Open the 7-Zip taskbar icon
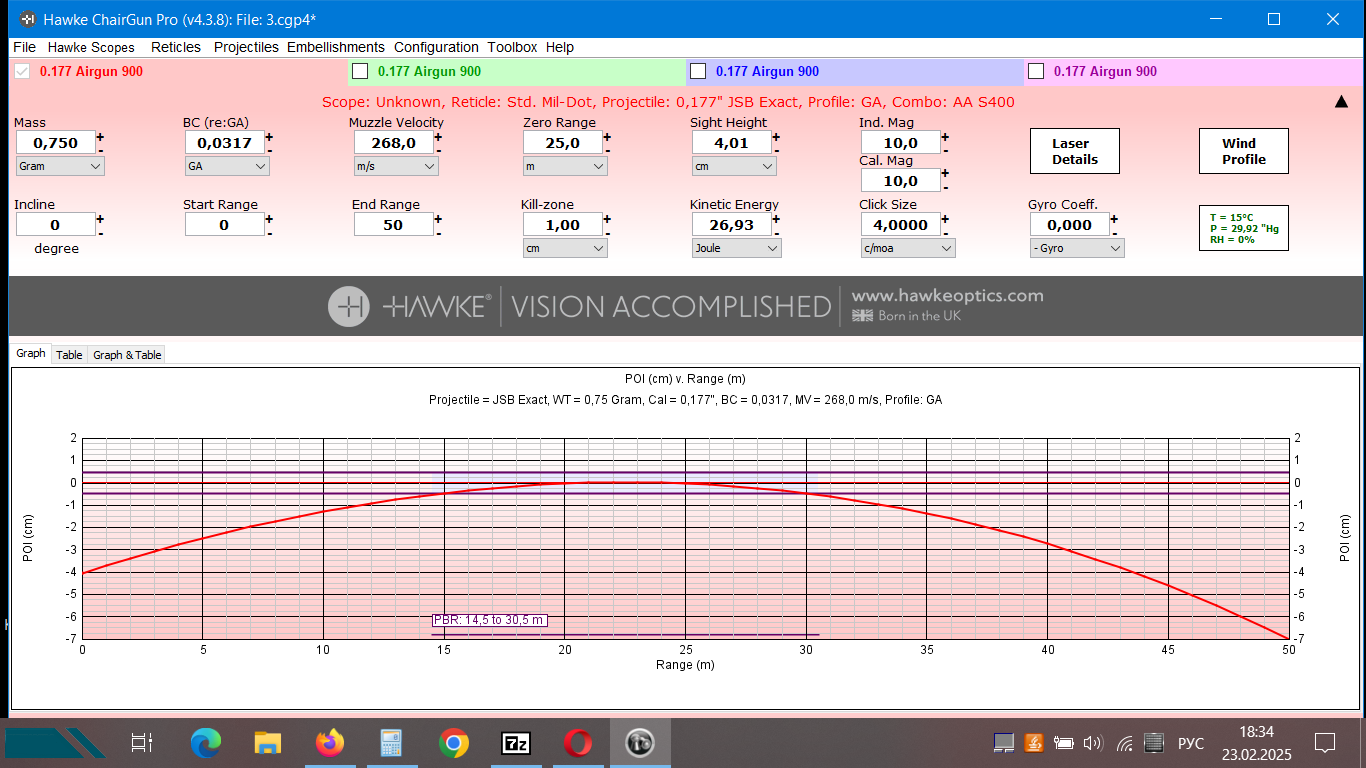Viewport: 1366px width, 768px height. [515, 743]
